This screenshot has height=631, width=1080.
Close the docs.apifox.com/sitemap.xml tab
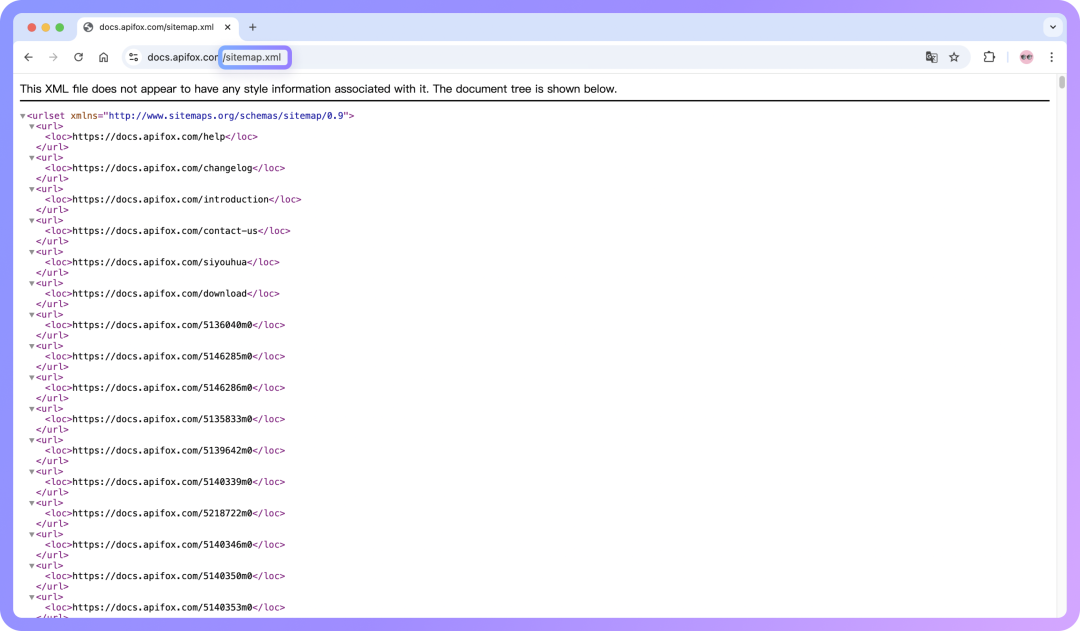pos(227,27)
